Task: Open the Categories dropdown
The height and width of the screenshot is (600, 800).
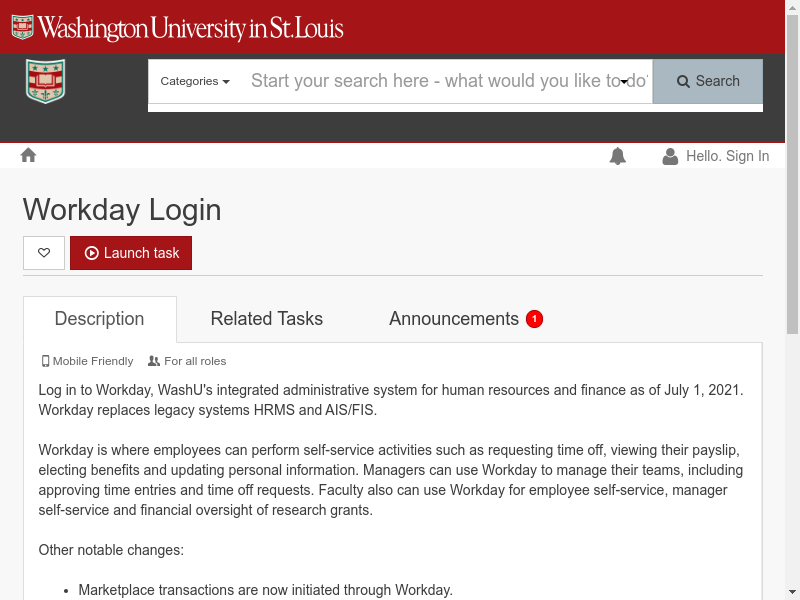Action: tap(195, 81)
